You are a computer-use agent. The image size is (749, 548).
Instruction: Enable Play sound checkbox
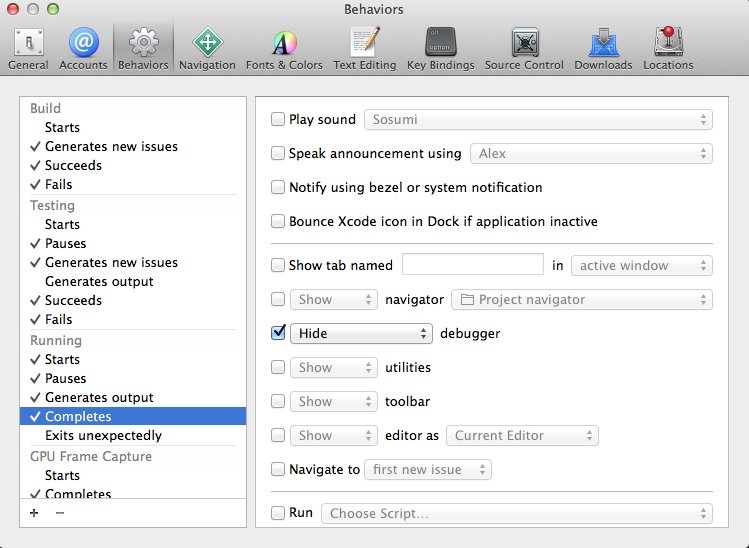tap(278, 119)
